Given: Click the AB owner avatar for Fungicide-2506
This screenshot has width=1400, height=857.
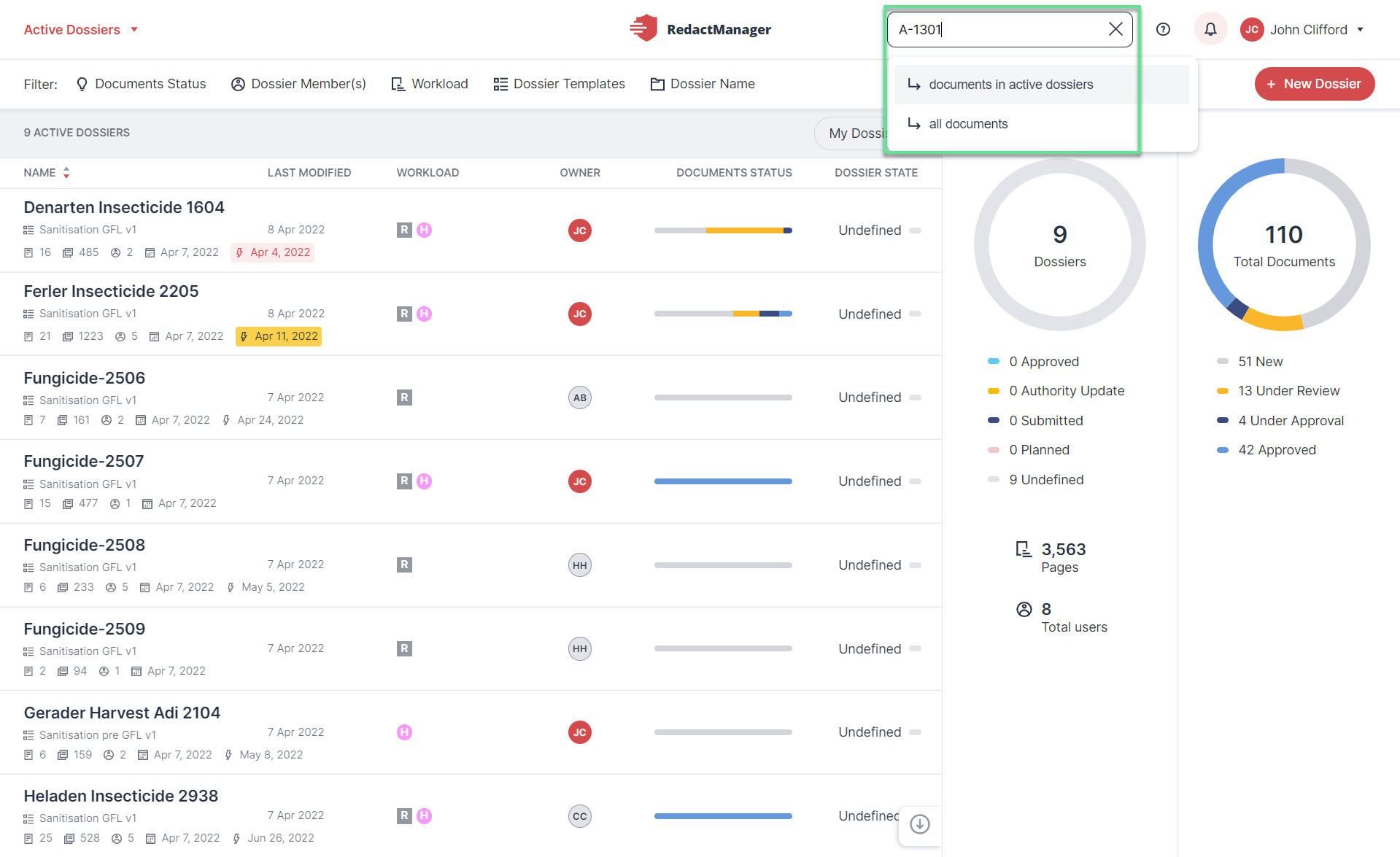Looking at the screenshot, I should pyautogui.click(x=580, y=398).
